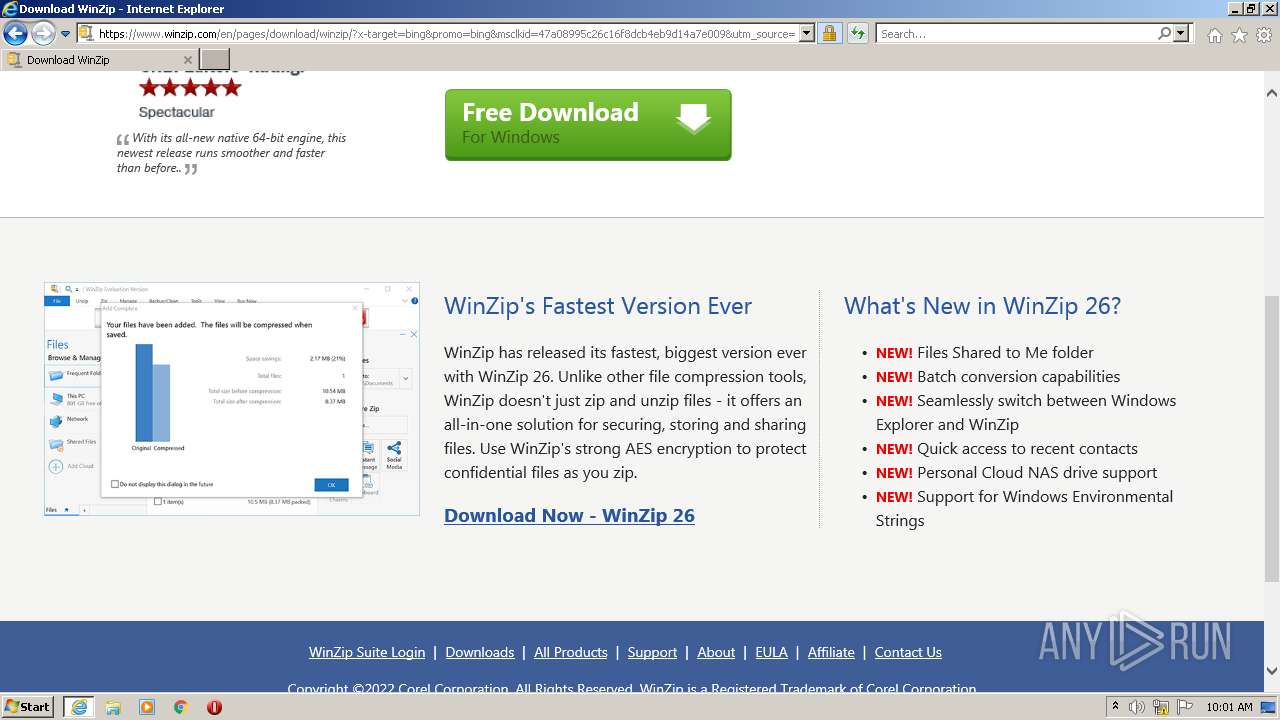Close the Download WinZip tab
The width and height of the screenshot is (1280, 720).
click(187, 60)
